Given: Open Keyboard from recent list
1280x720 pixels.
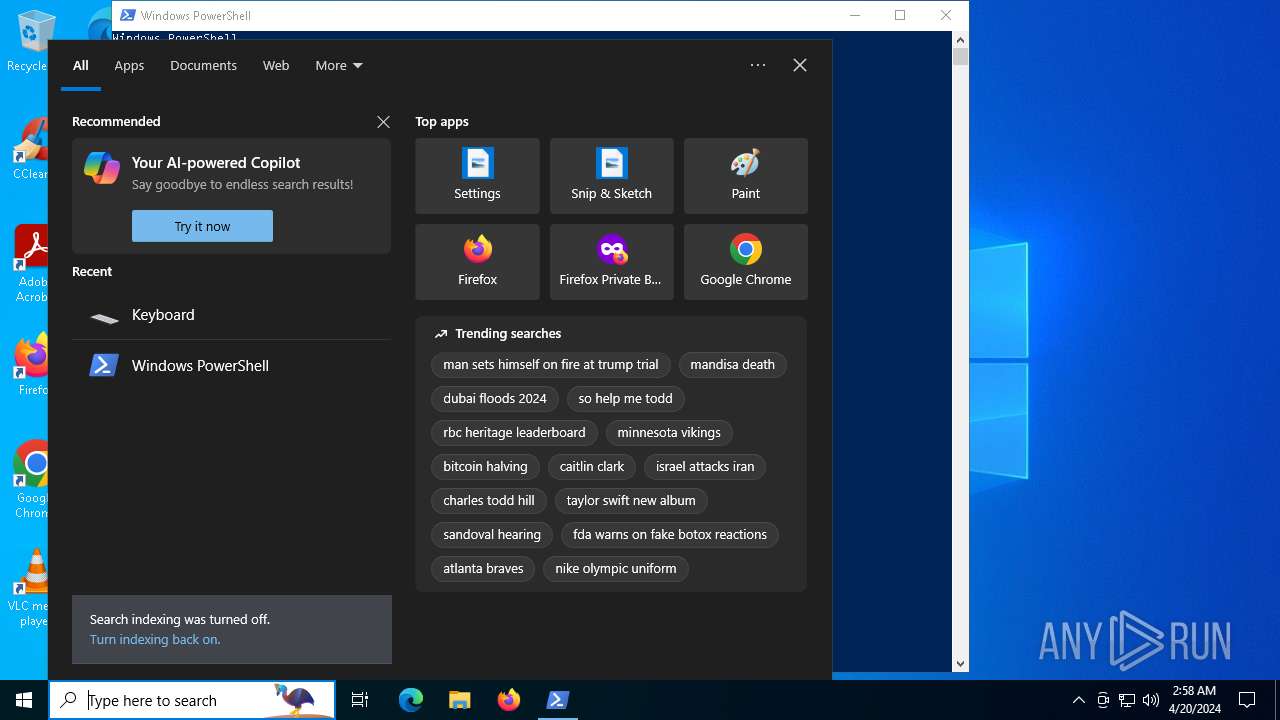Looking at the screenshot, I should pyautogui.click(x=231, y=315).
